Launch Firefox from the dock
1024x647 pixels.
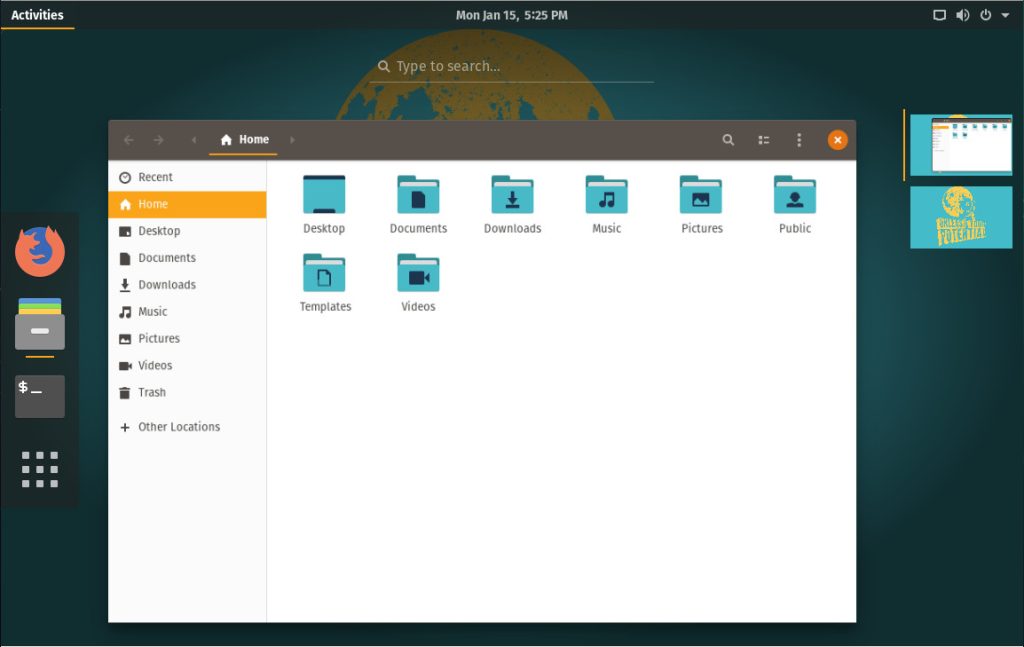(40, 251)
